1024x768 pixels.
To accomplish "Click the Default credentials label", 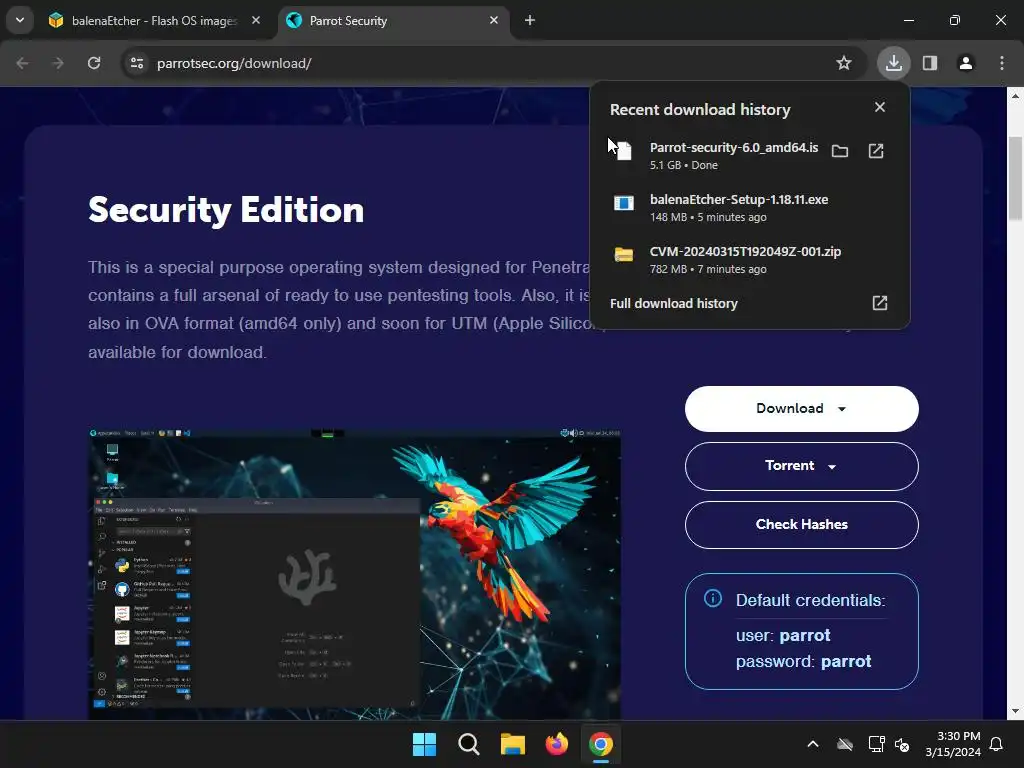I will coord(810,600).
